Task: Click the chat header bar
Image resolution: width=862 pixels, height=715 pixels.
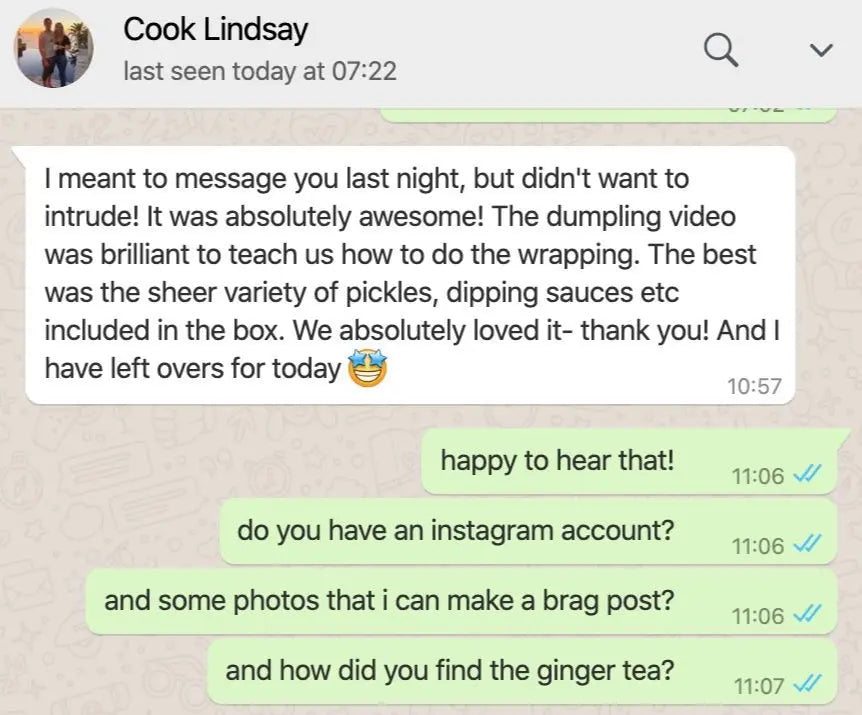Action: click(x=431, y=52)
